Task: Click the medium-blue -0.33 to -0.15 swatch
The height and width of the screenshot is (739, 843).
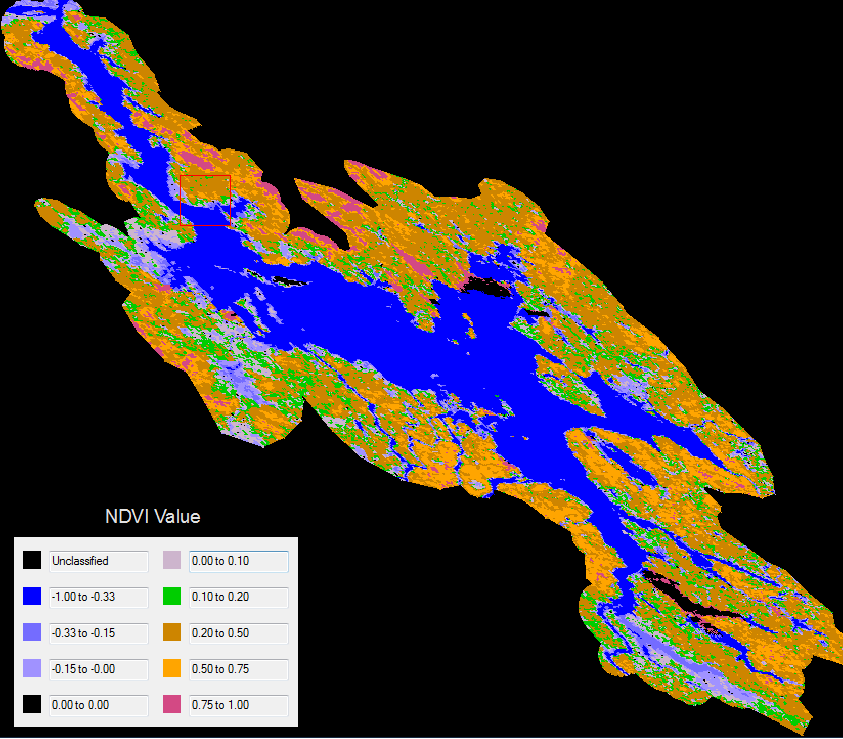Action: coord(32,632)
